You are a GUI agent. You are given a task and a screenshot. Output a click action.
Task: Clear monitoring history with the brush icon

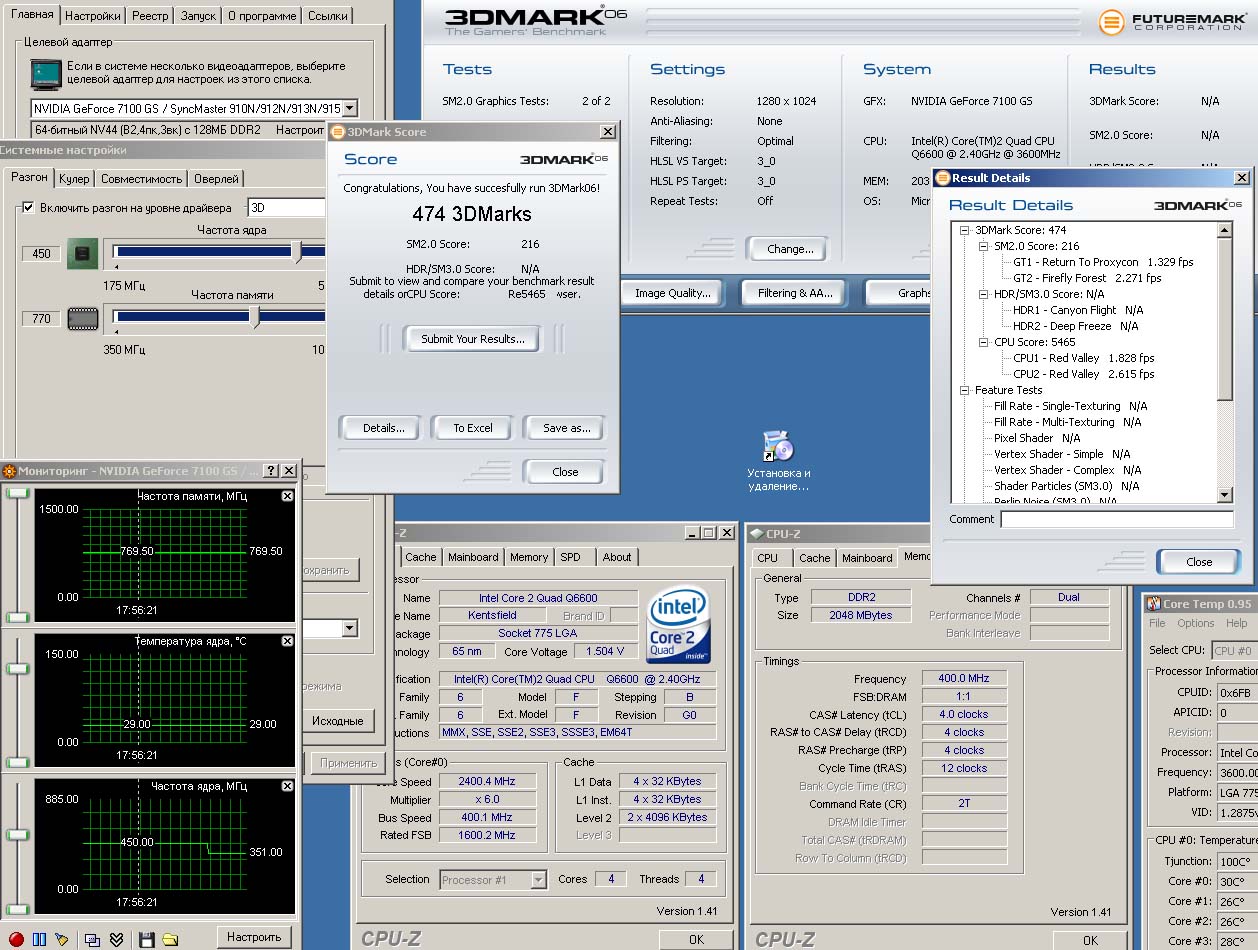tap(62, 939)
